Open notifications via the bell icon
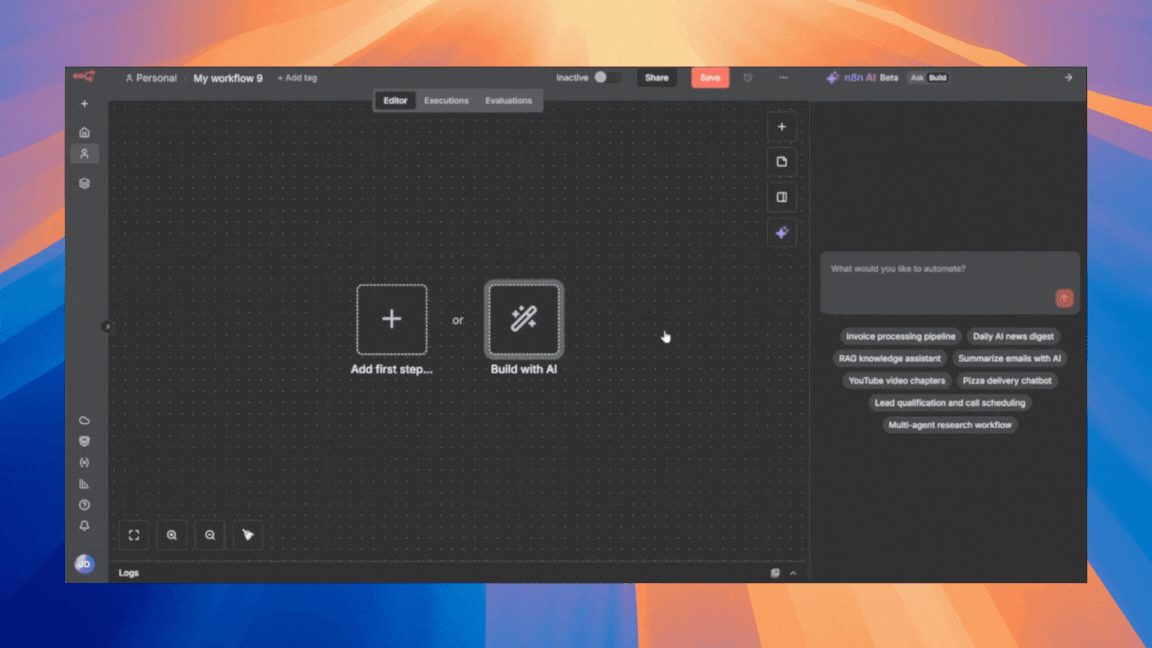The width and height of the screenshot is (1152, 648). tap(84, 524)
